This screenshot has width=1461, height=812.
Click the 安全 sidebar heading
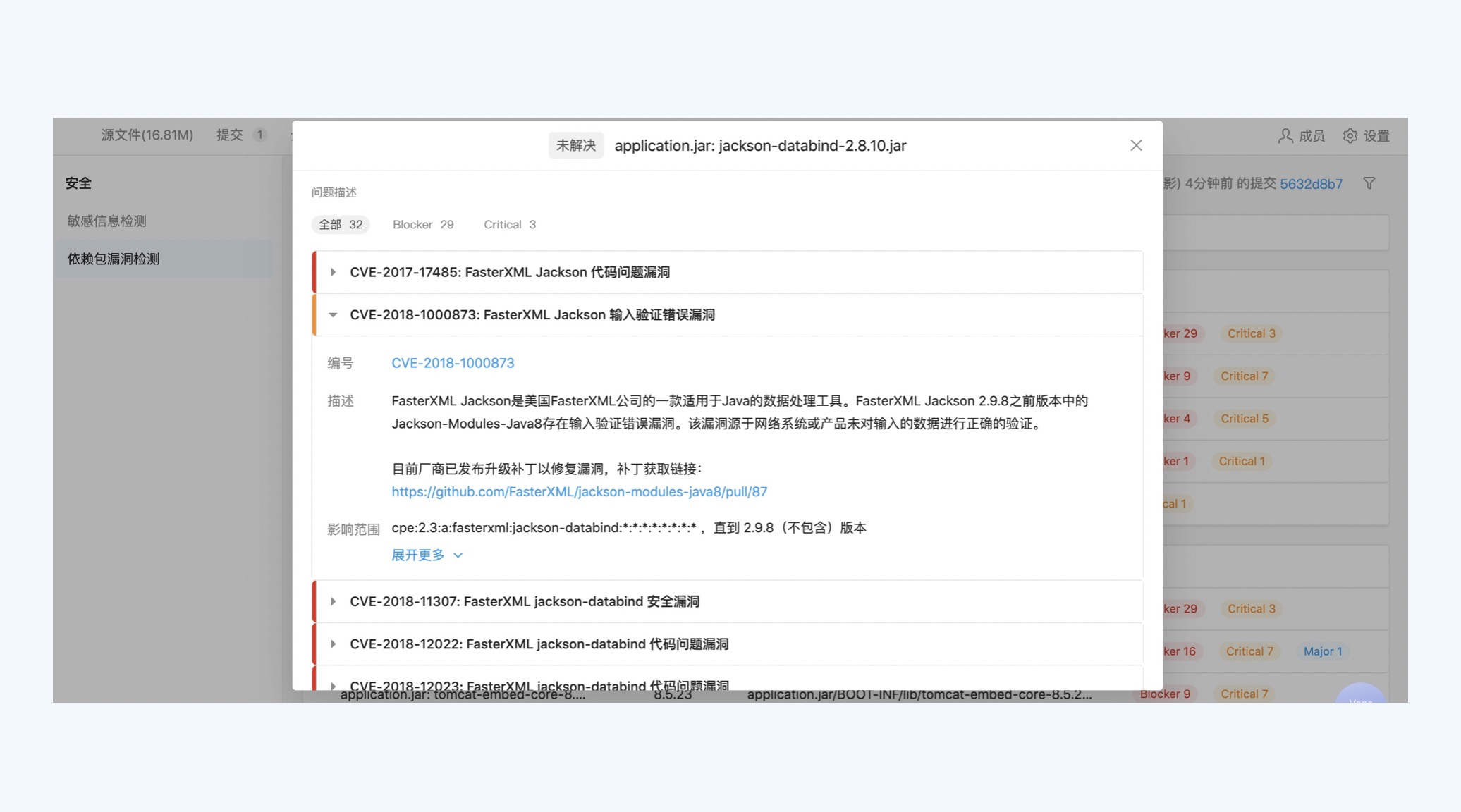78,183
